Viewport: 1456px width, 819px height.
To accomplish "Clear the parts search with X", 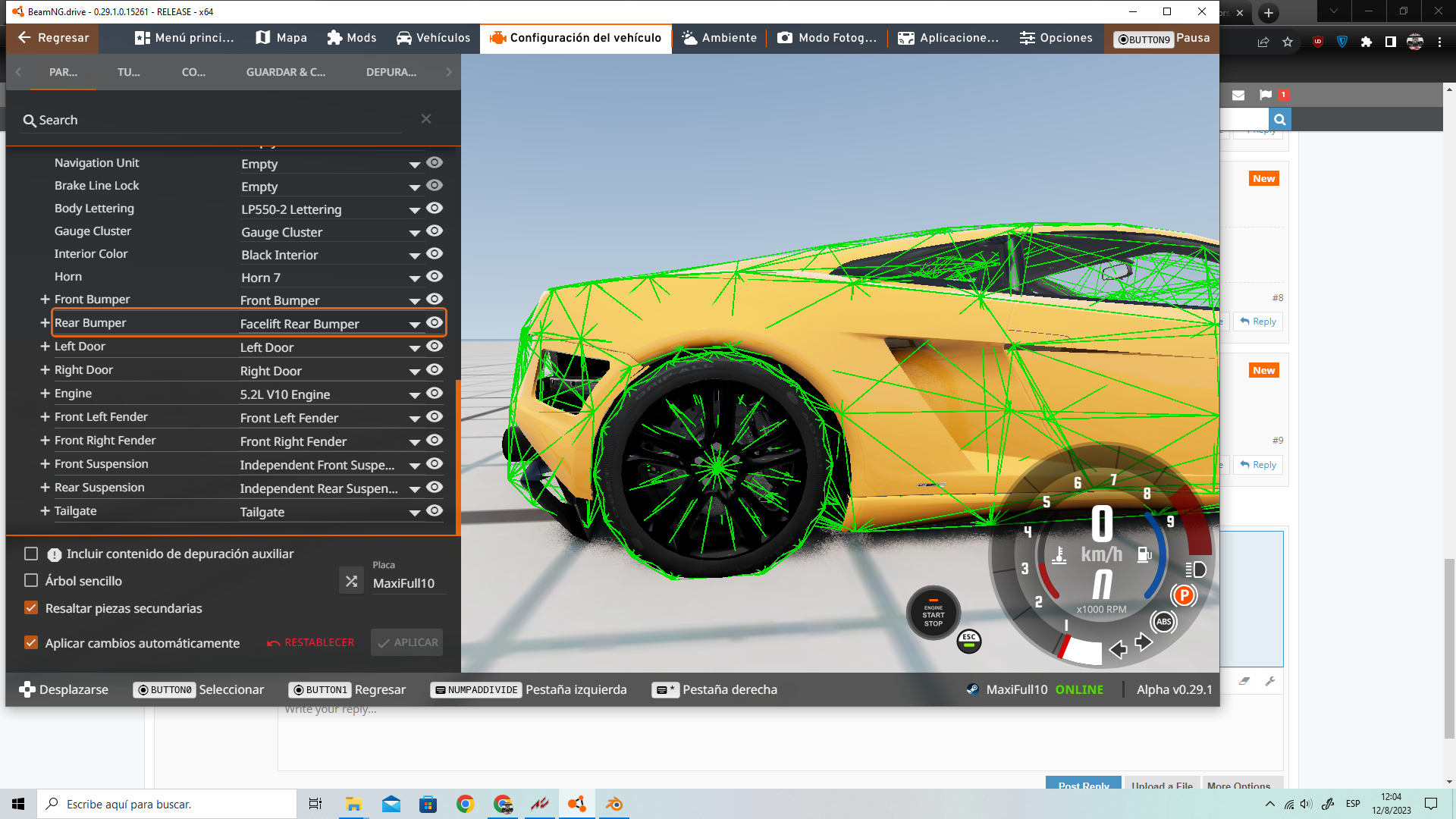I will tap(426, 119).
